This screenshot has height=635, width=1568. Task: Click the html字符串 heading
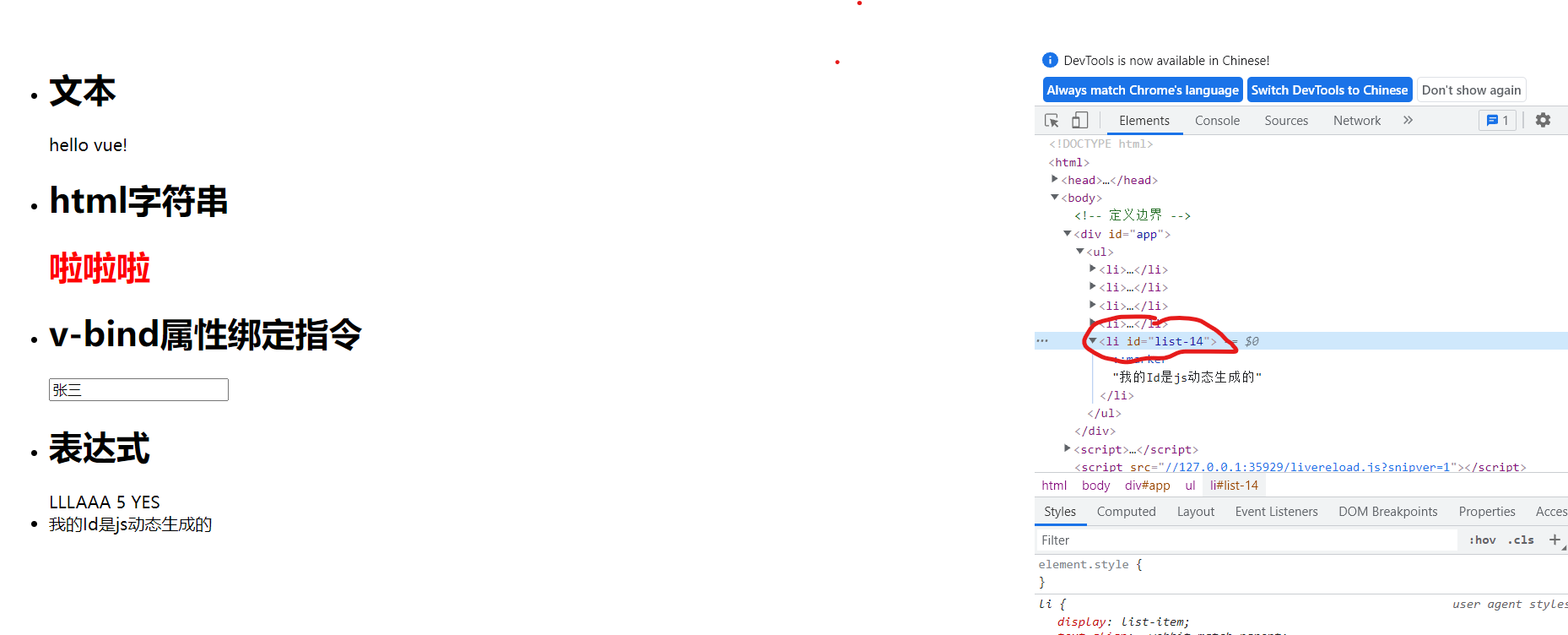point(138,201)
